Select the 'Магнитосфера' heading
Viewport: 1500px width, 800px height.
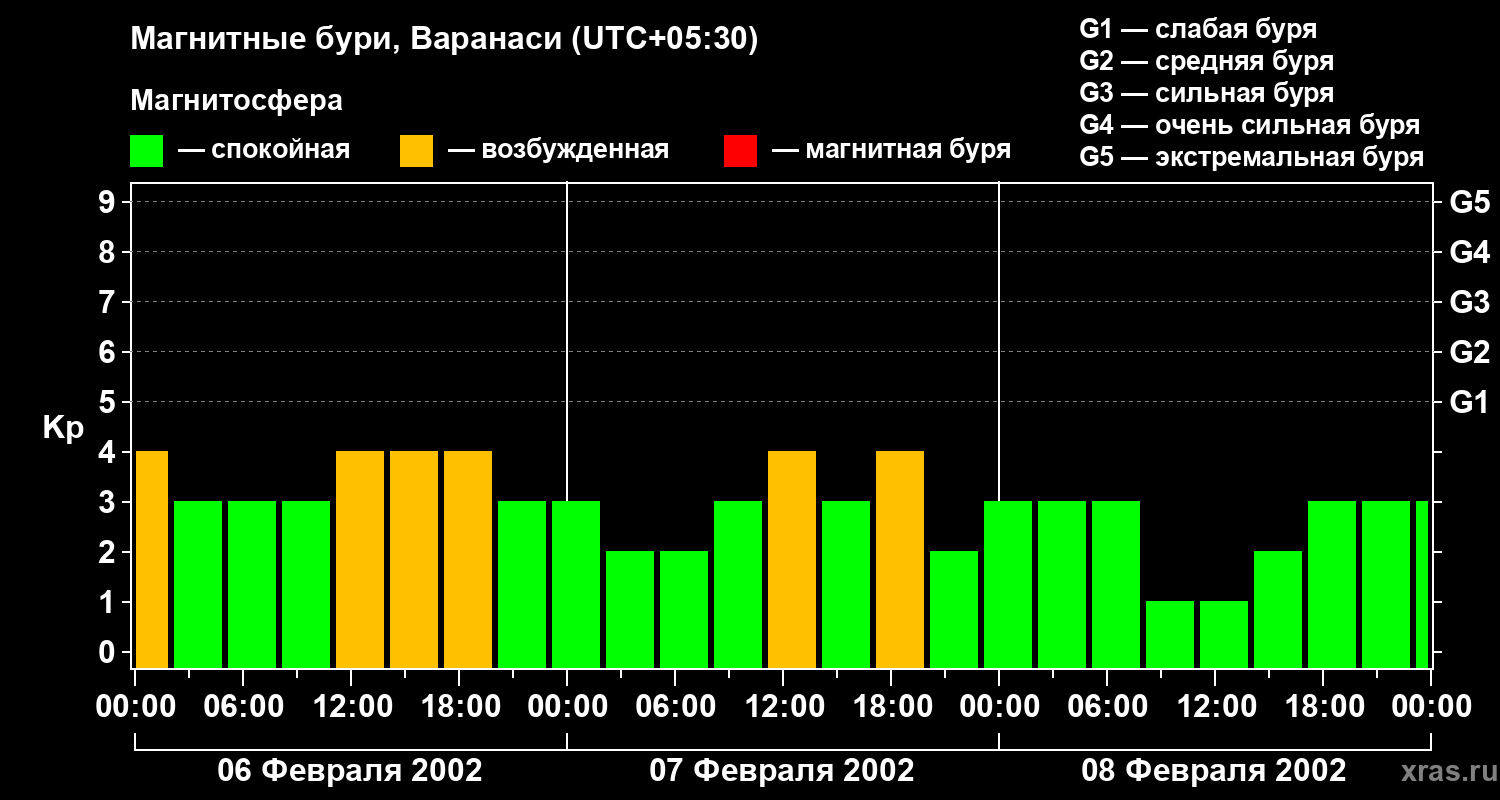click(236, 101)
